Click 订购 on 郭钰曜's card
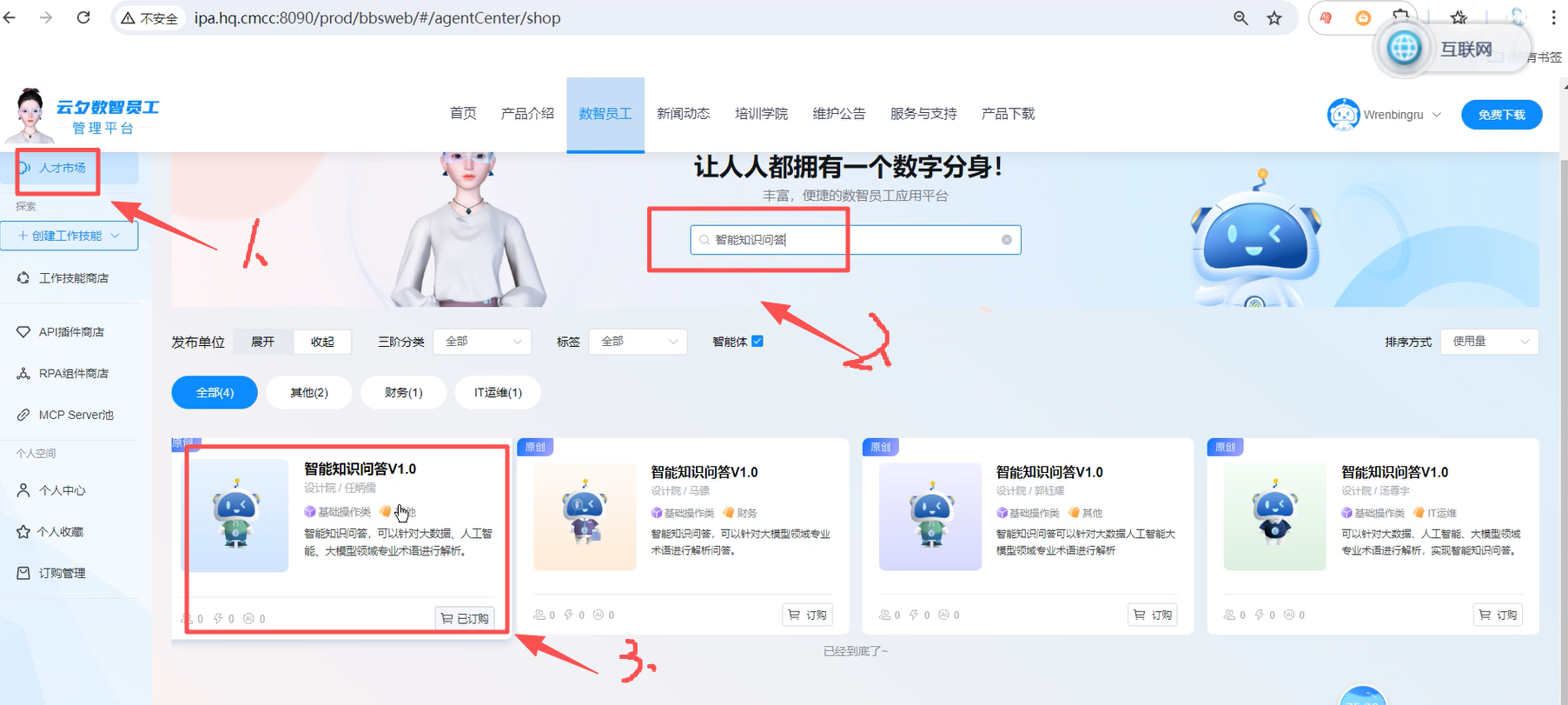 point(1153,615)
